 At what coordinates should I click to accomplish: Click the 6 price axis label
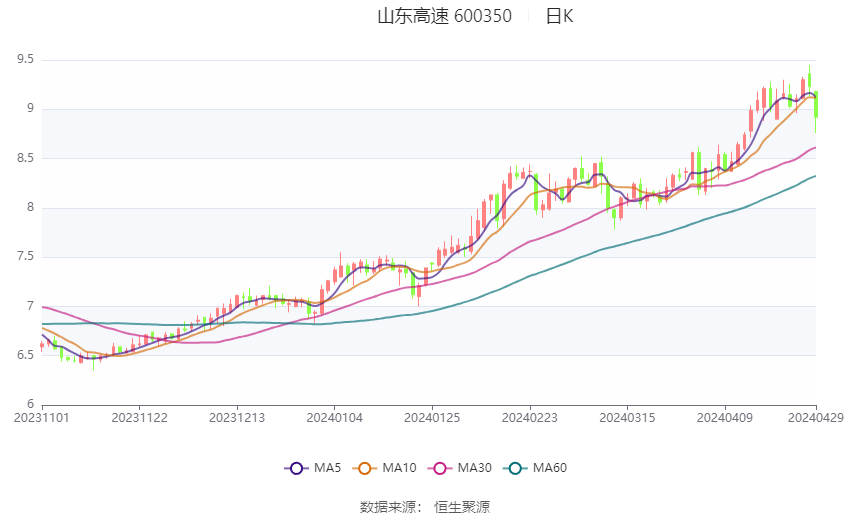30,404
